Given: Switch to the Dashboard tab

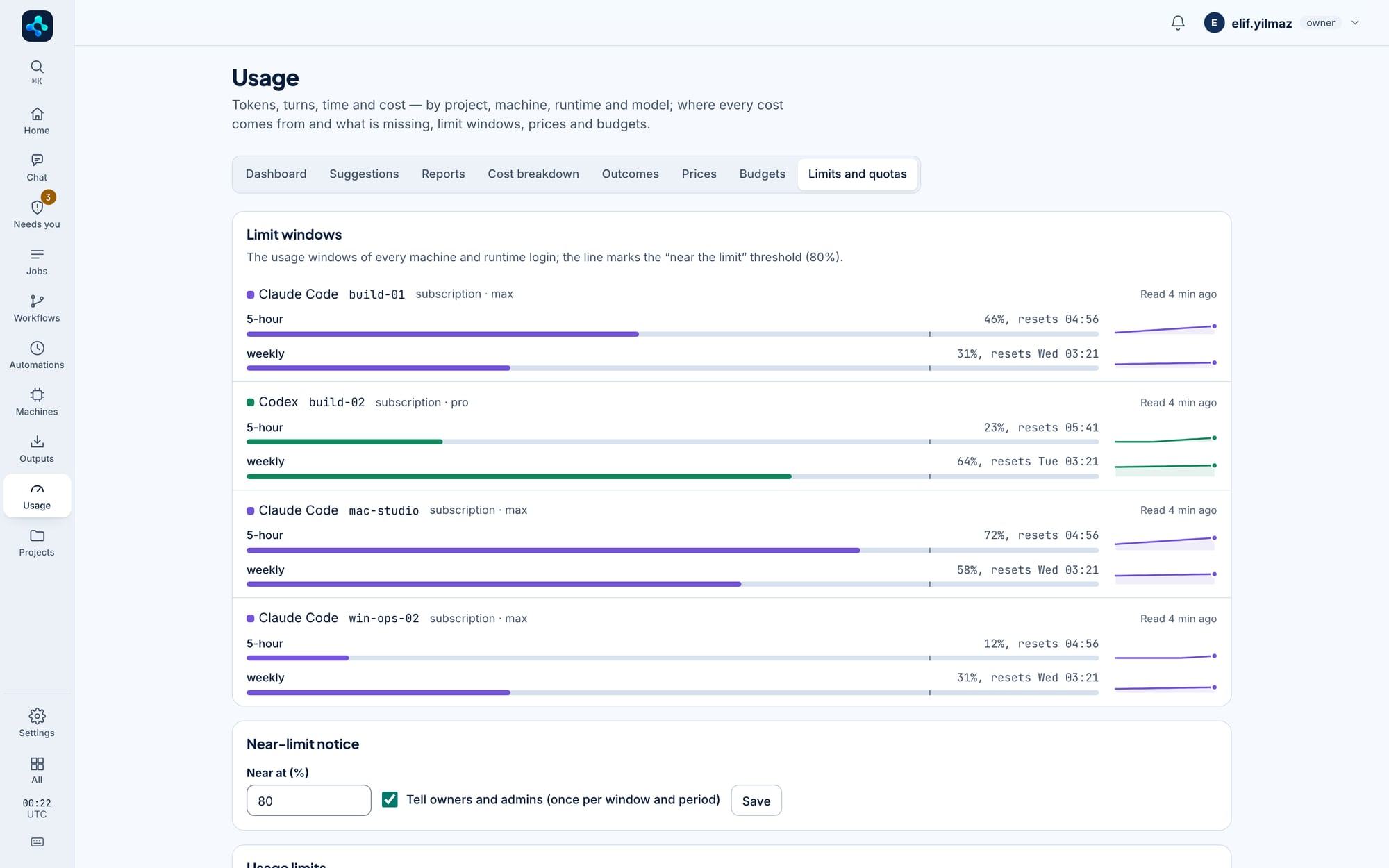Looking at the screenshot, I should click(x=276, y=174).
